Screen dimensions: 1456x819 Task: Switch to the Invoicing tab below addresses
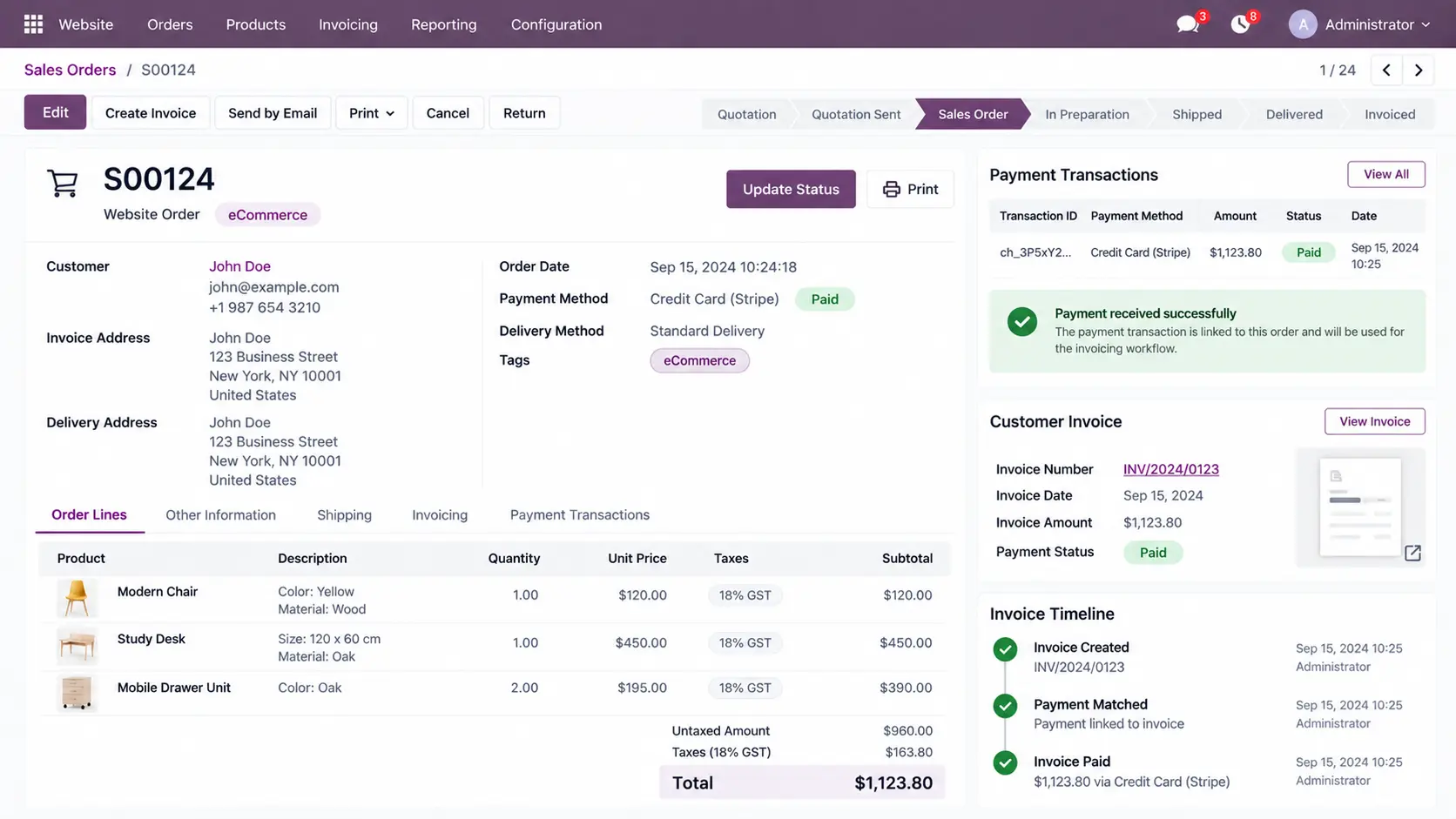tap(440, 515)
